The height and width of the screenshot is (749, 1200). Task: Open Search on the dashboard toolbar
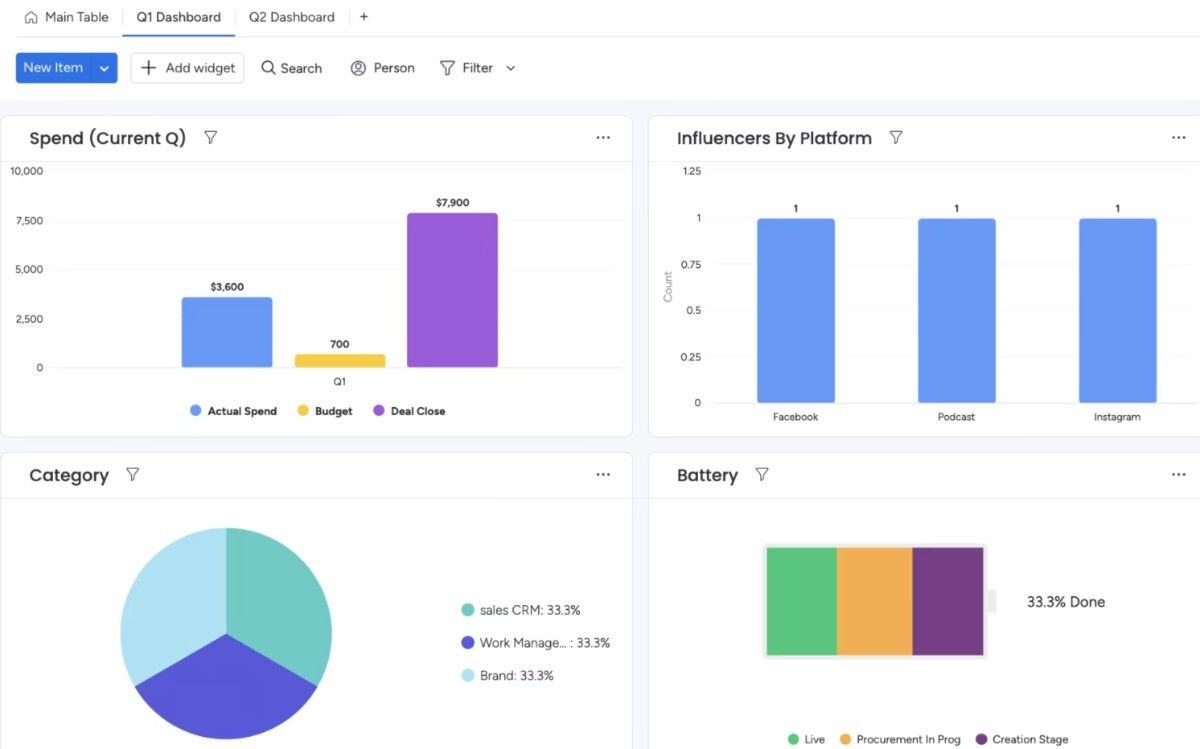(x=291, y=67)
